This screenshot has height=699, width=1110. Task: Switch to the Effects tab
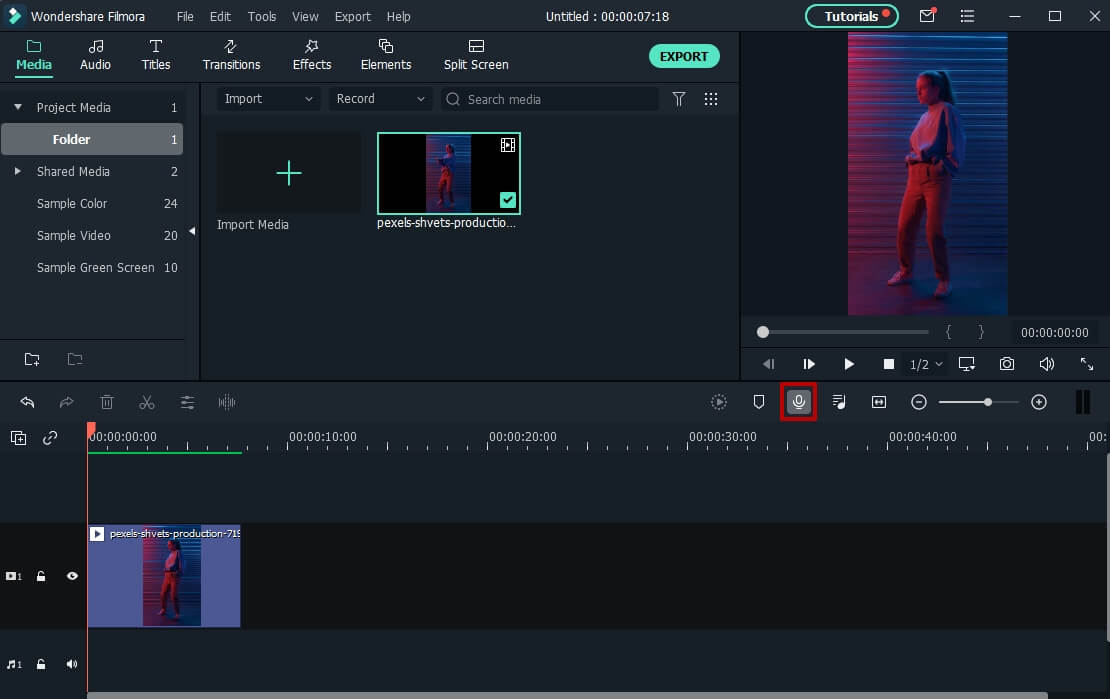tap(311, 55)
